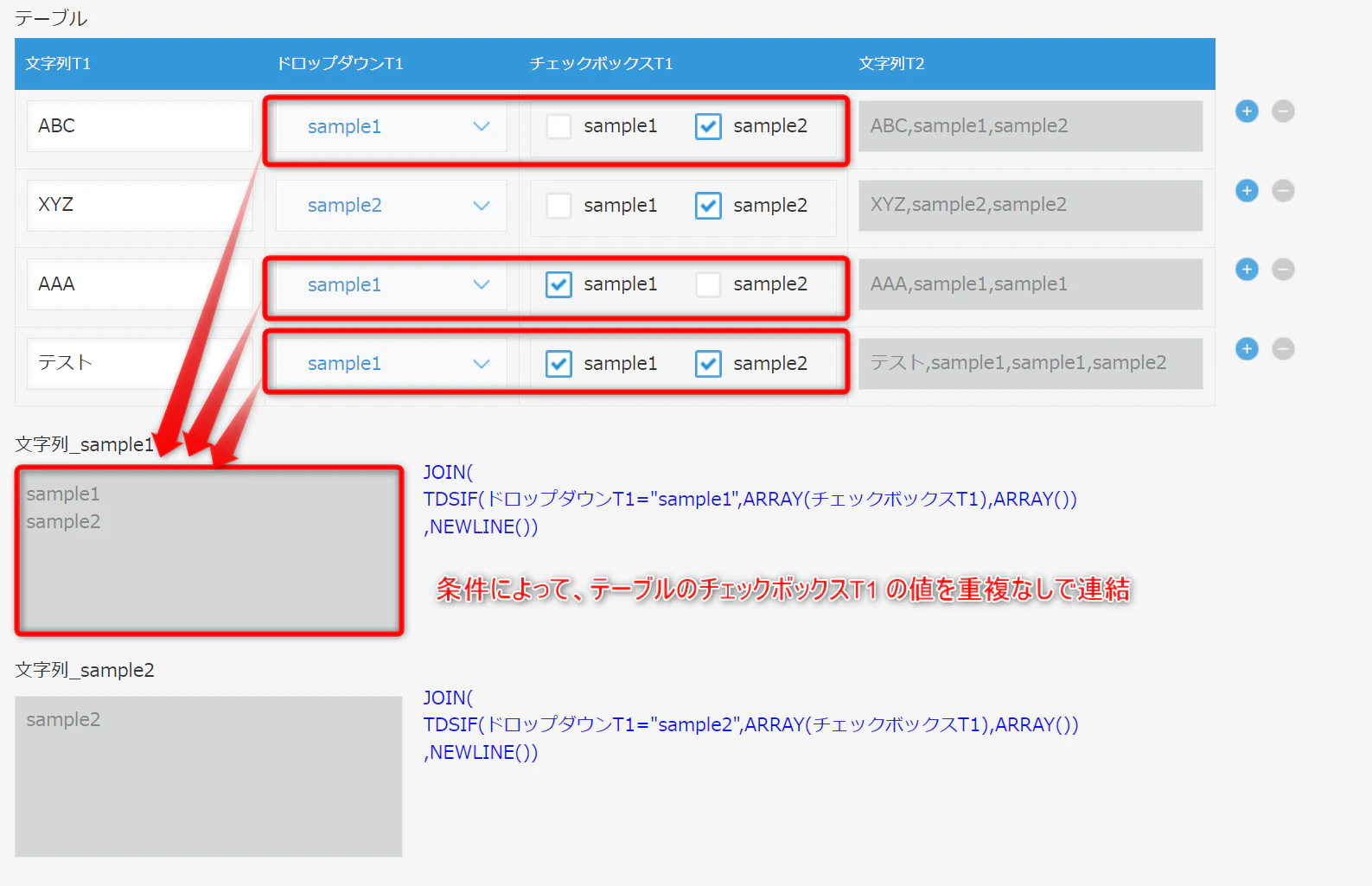The height and width of the screenshot is (886, 1372).
Task: Add a row after the AAA row
Action: pyautogui.click(x=1247, y=270)
